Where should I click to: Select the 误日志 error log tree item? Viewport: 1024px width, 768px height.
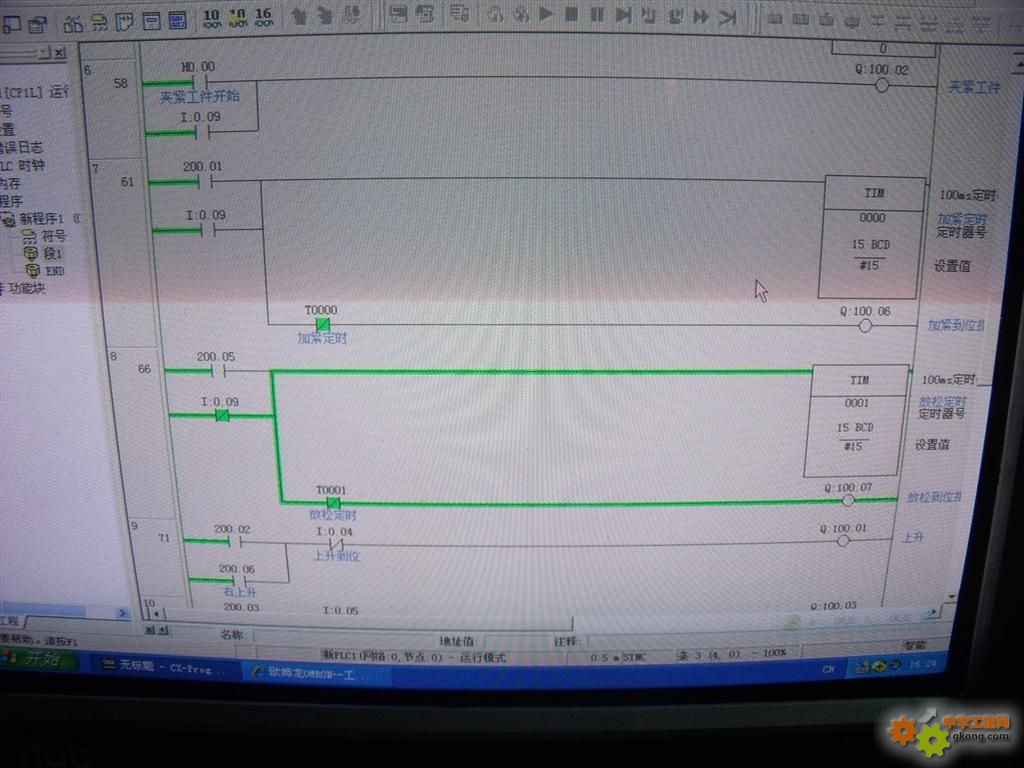click(x=21, y=148)
